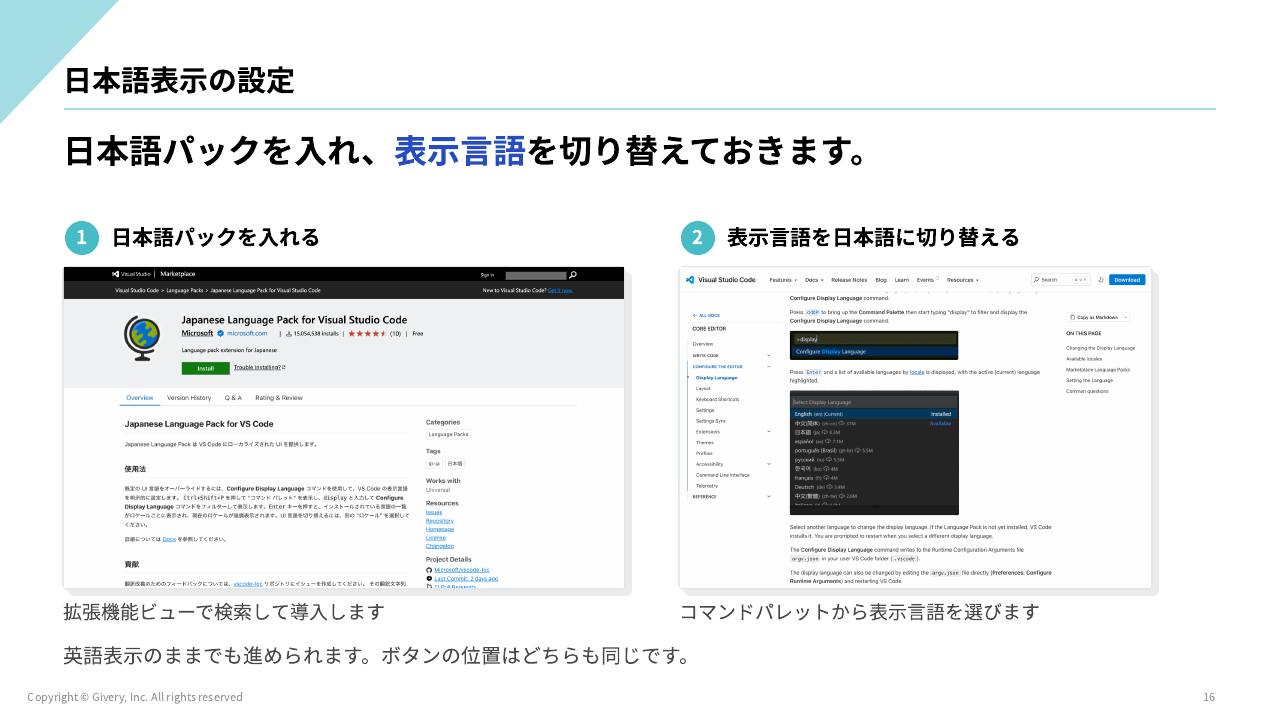The width and height of the screenshot is (1280, 720).
Task: Toggle the docs site theme icon
Action: (x=1101, y=280)
